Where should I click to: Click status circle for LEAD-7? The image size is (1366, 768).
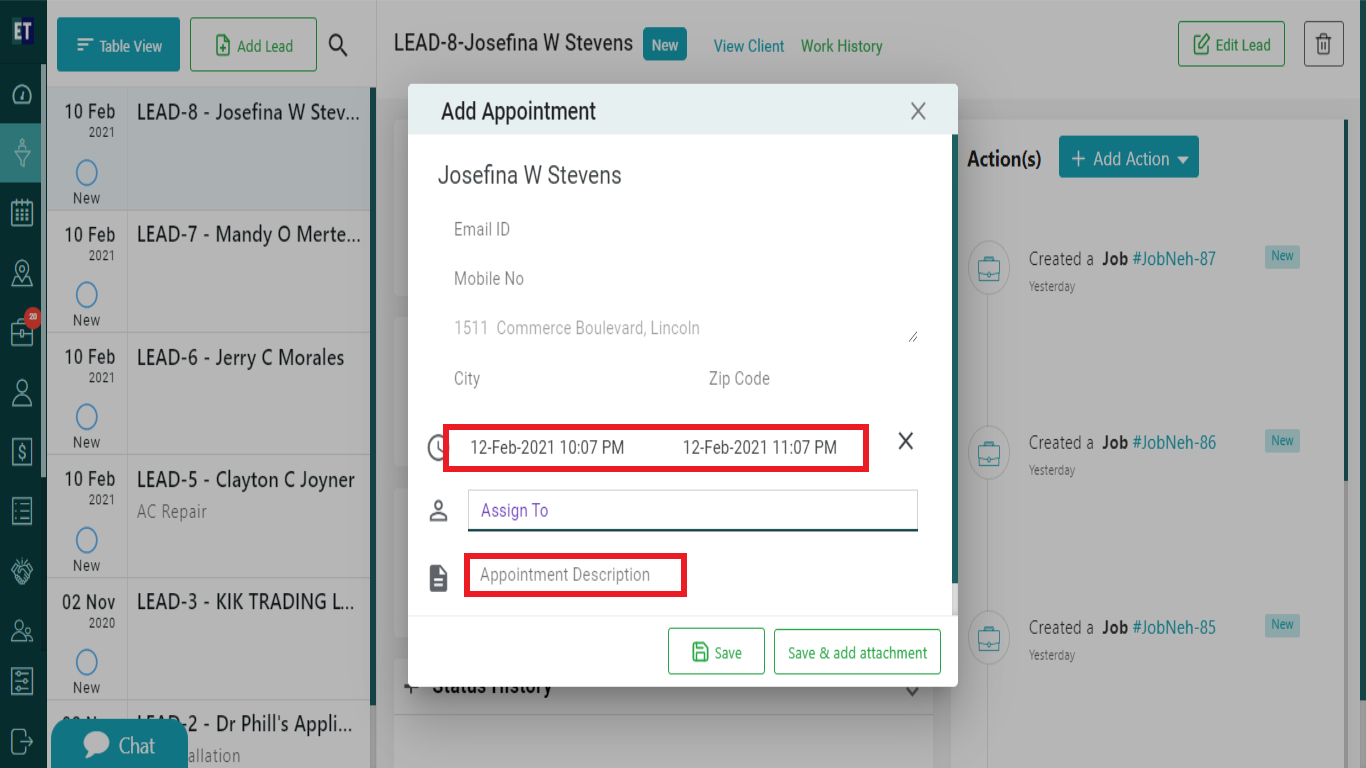coord(87,295)
